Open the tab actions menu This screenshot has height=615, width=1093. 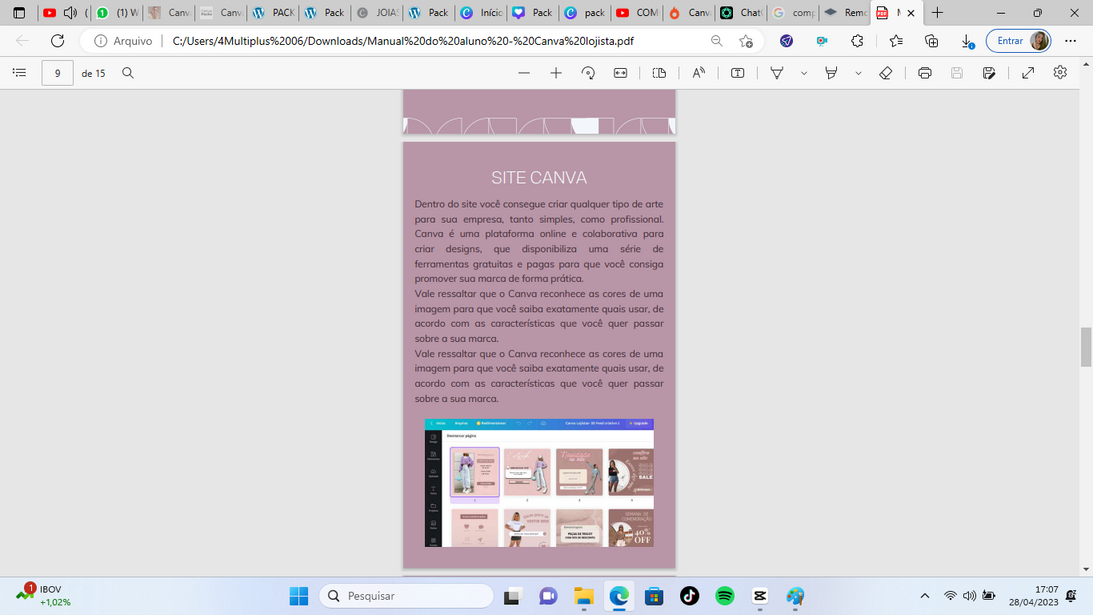point(19,13)
